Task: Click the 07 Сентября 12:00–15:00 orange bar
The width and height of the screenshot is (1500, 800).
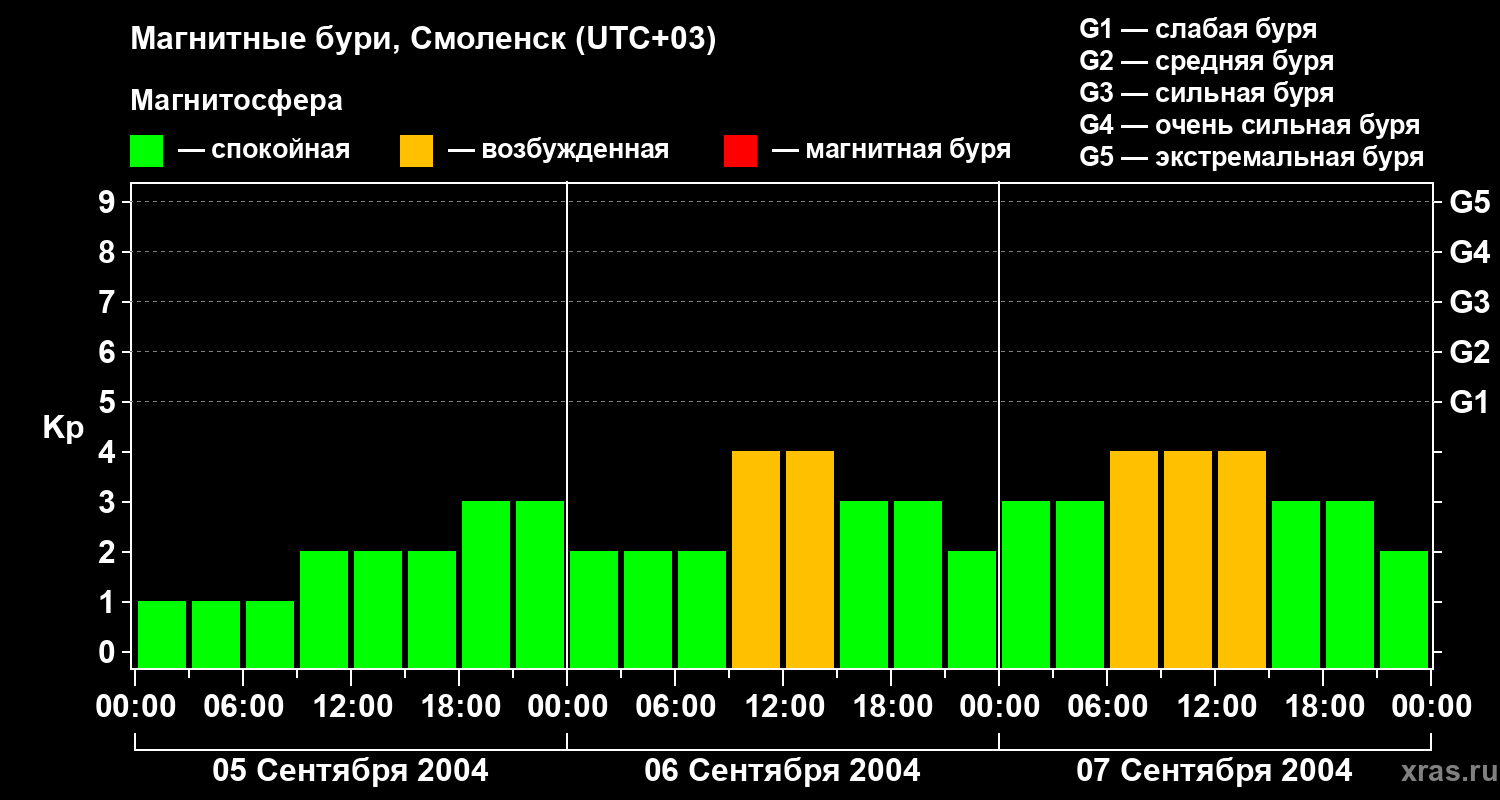Action: 1242,559
